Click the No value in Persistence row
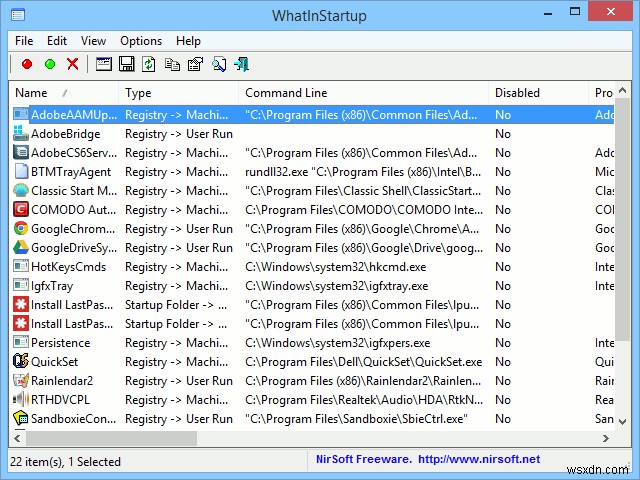Screen dimensions: 640x480 pyautogui.click(x=503, y=342)
